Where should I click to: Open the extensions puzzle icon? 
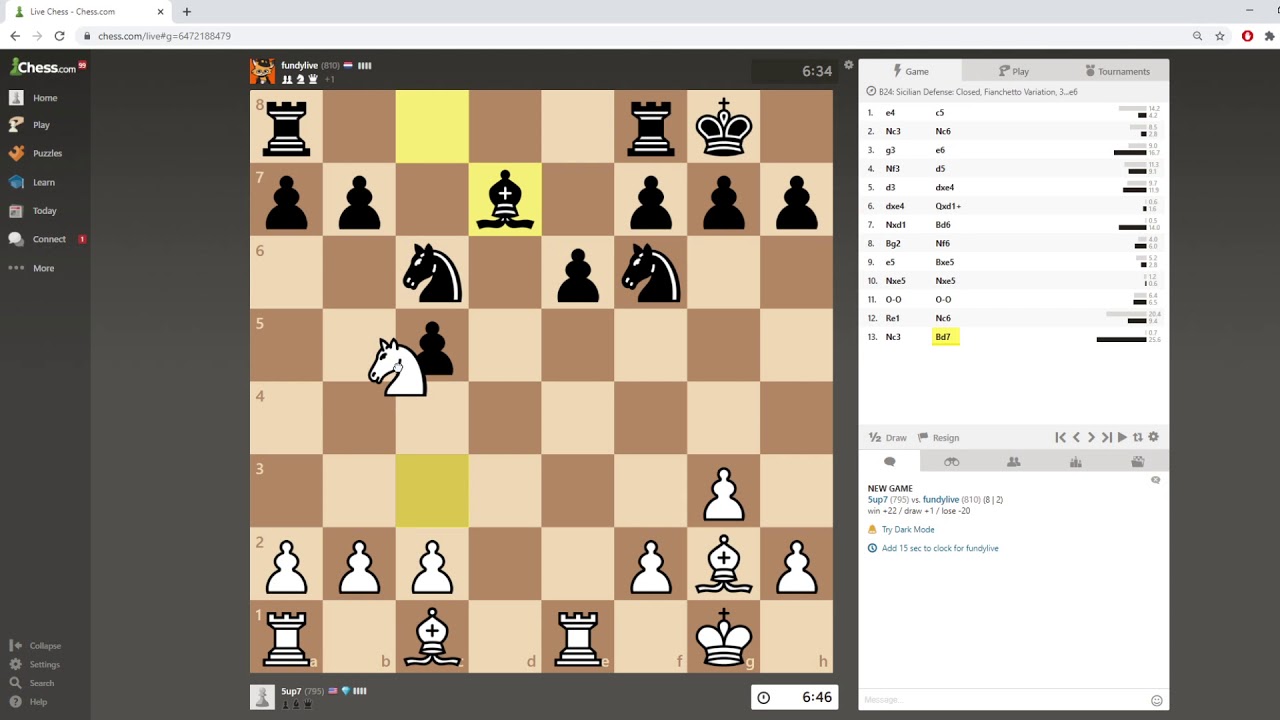click(1269, 36)
